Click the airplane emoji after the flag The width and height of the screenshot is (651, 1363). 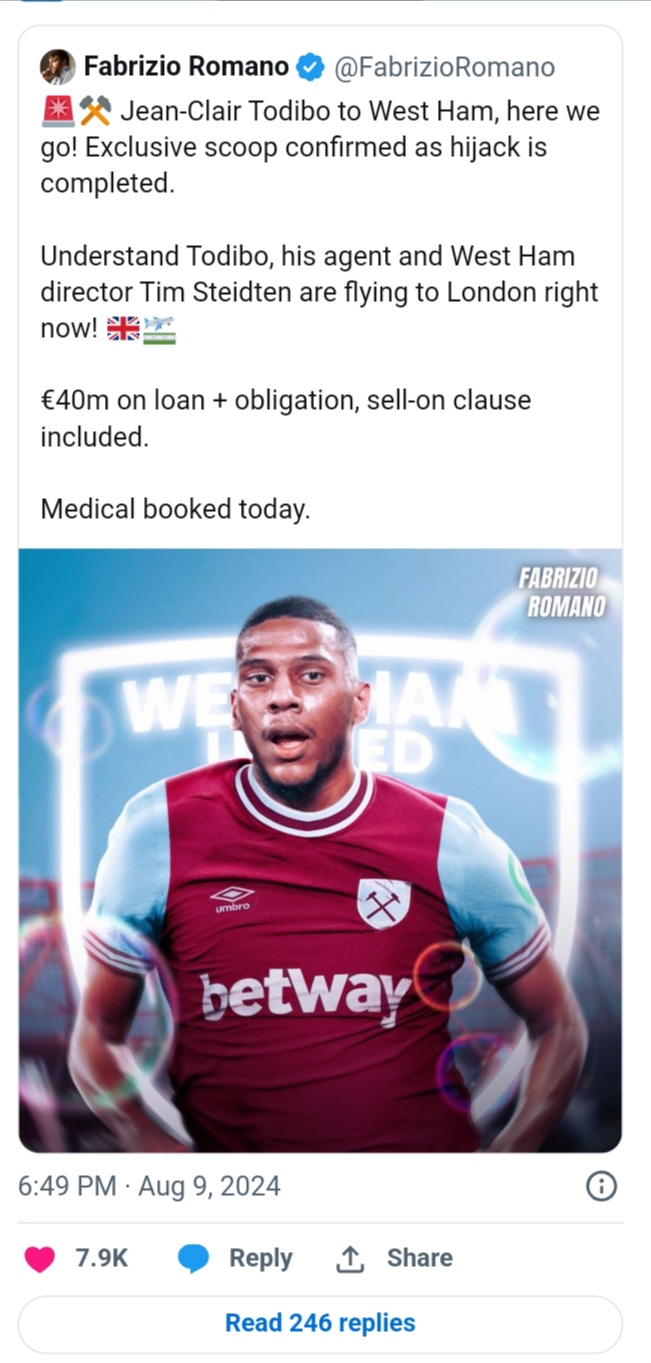click(159, 329)
